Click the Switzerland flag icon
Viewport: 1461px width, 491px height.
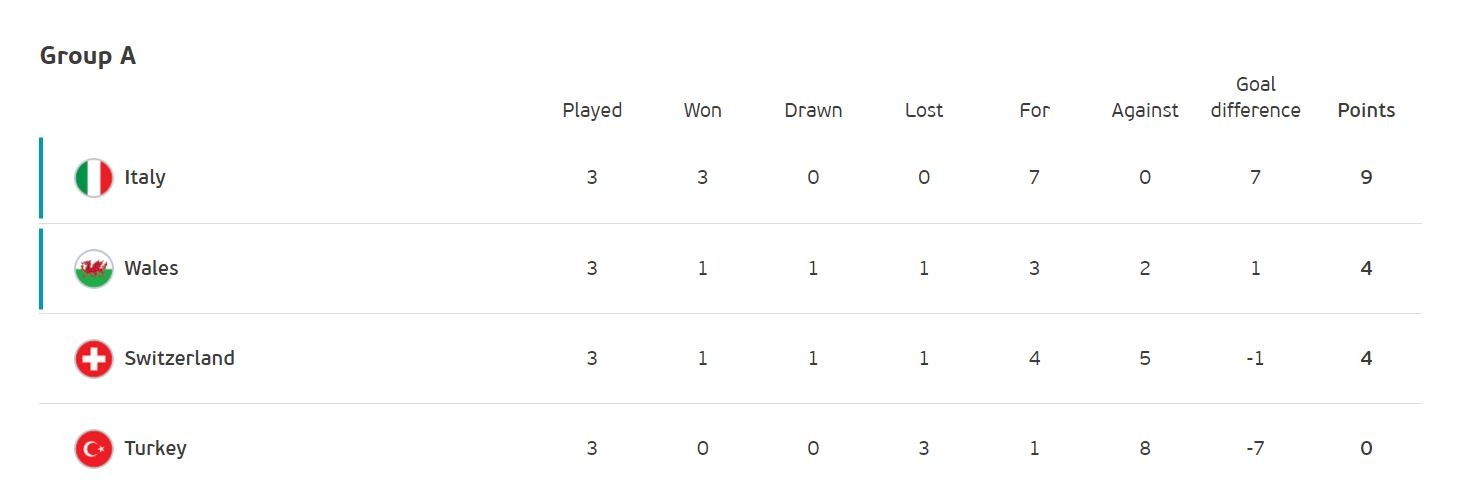pyautogui.click(x=94, y=358)
